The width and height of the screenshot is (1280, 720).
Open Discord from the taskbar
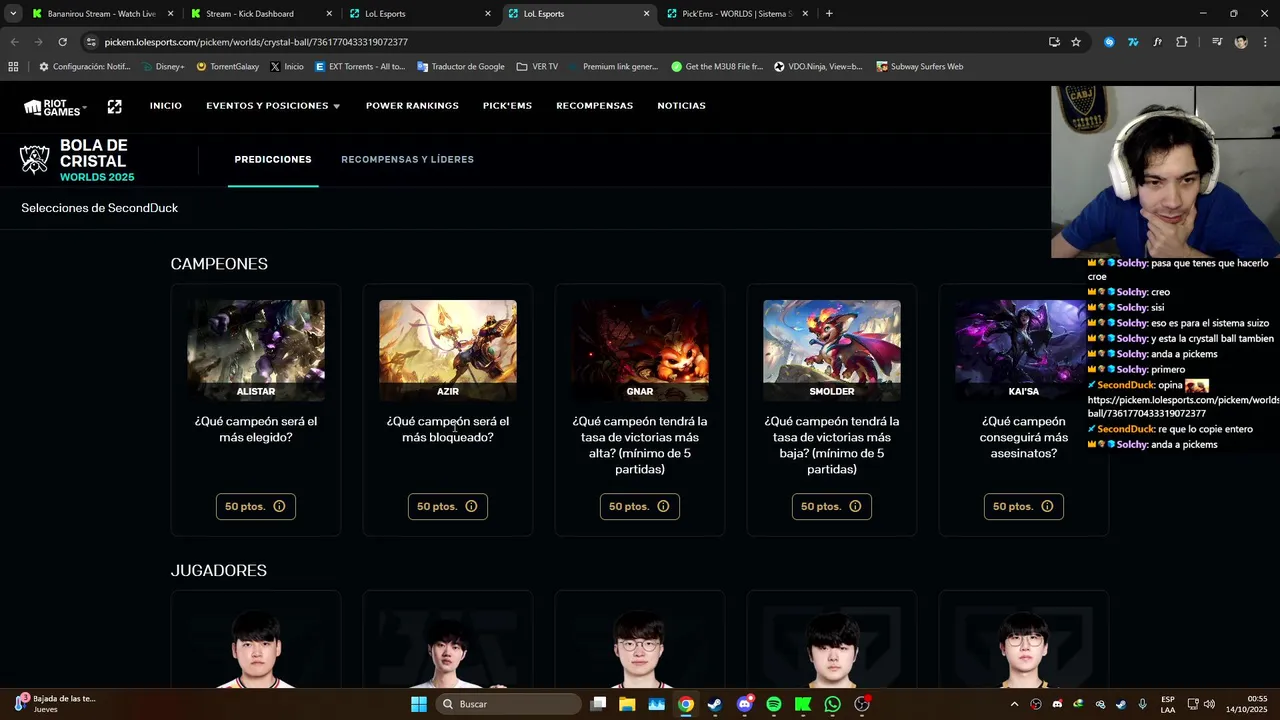744,704
